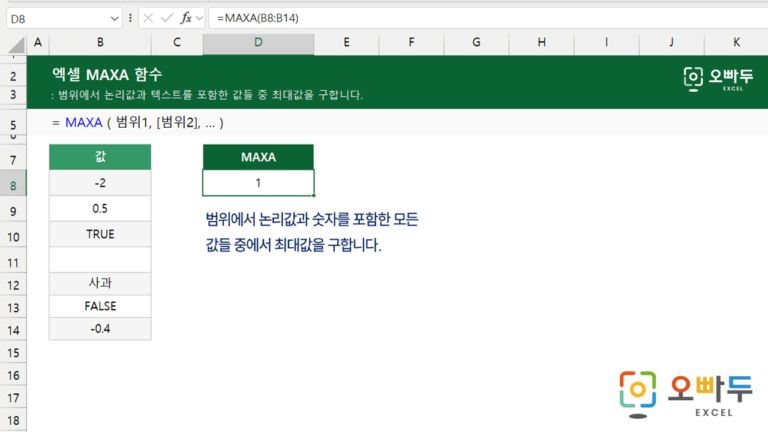Select row 18 header

[13, 420]
